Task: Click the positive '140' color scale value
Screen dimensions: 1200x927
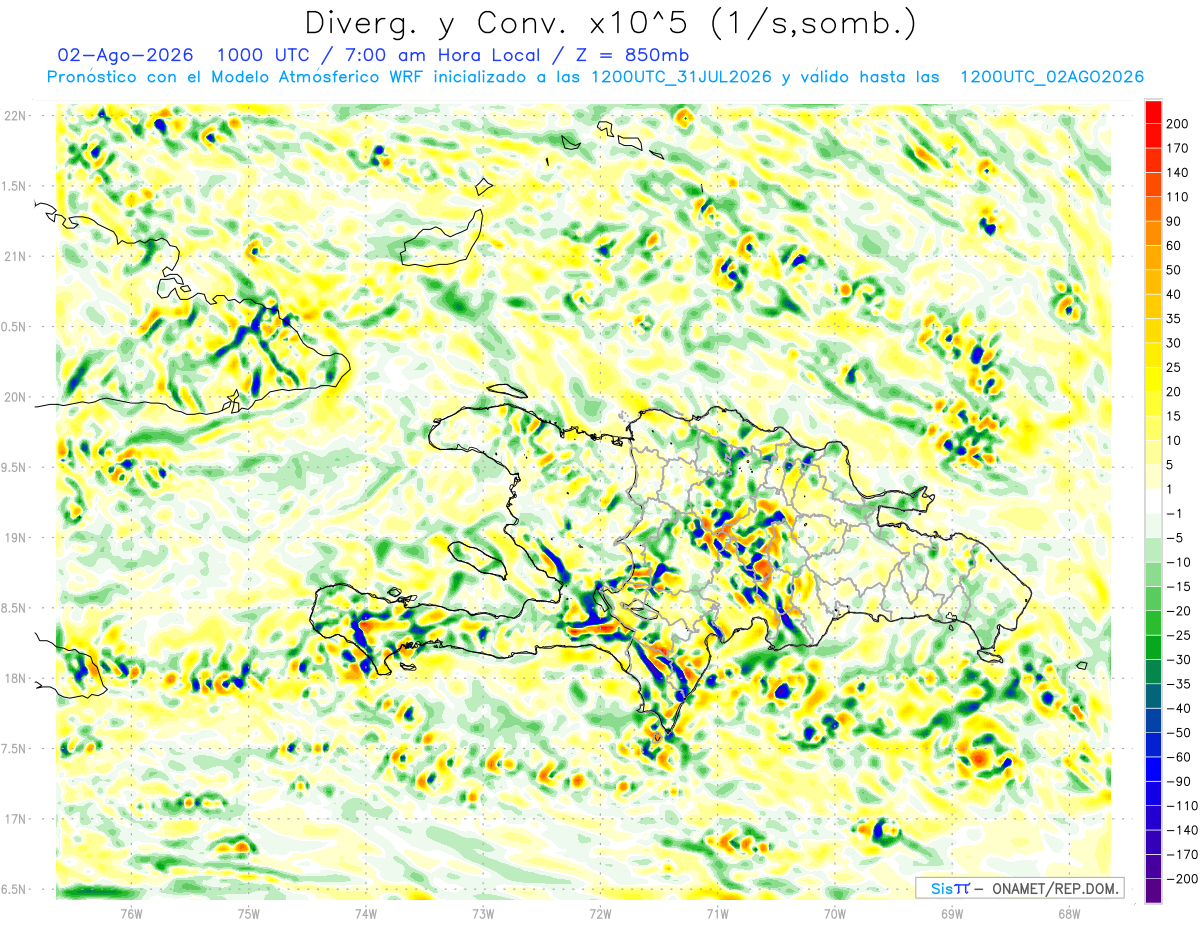Action: pyautogui.click(x=1179, y=172)
